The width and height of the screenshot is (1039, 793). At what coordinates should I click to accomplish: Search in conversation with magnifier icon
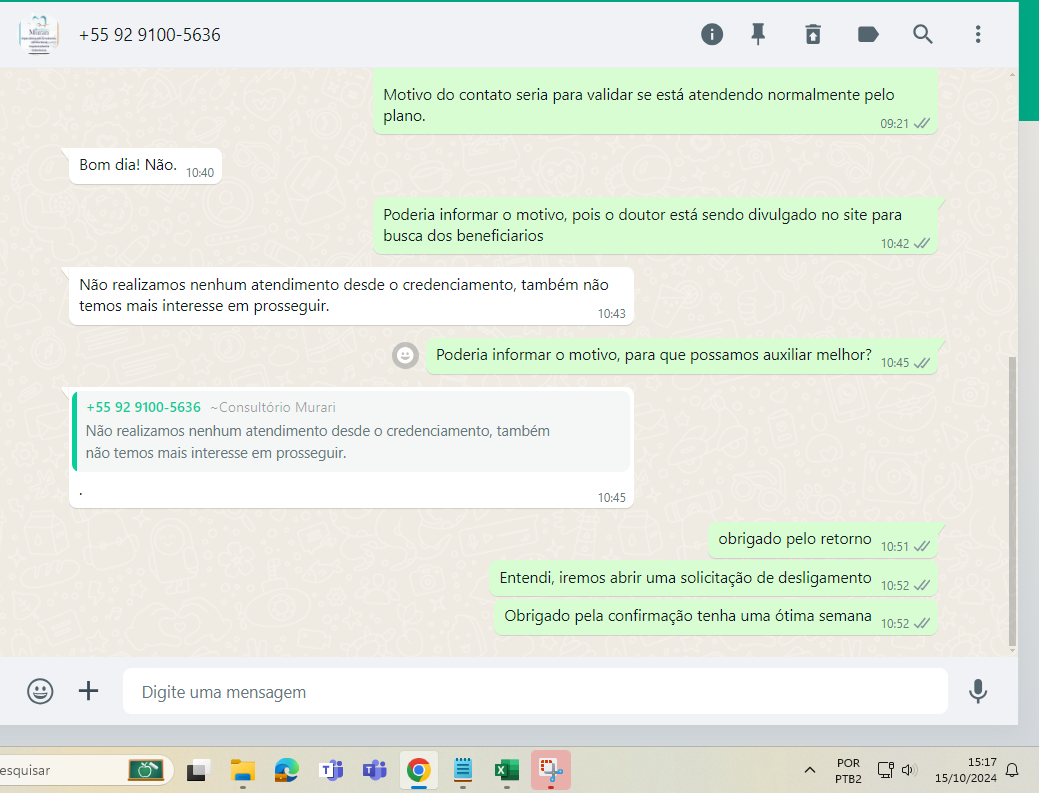click(x=922, y=34)
